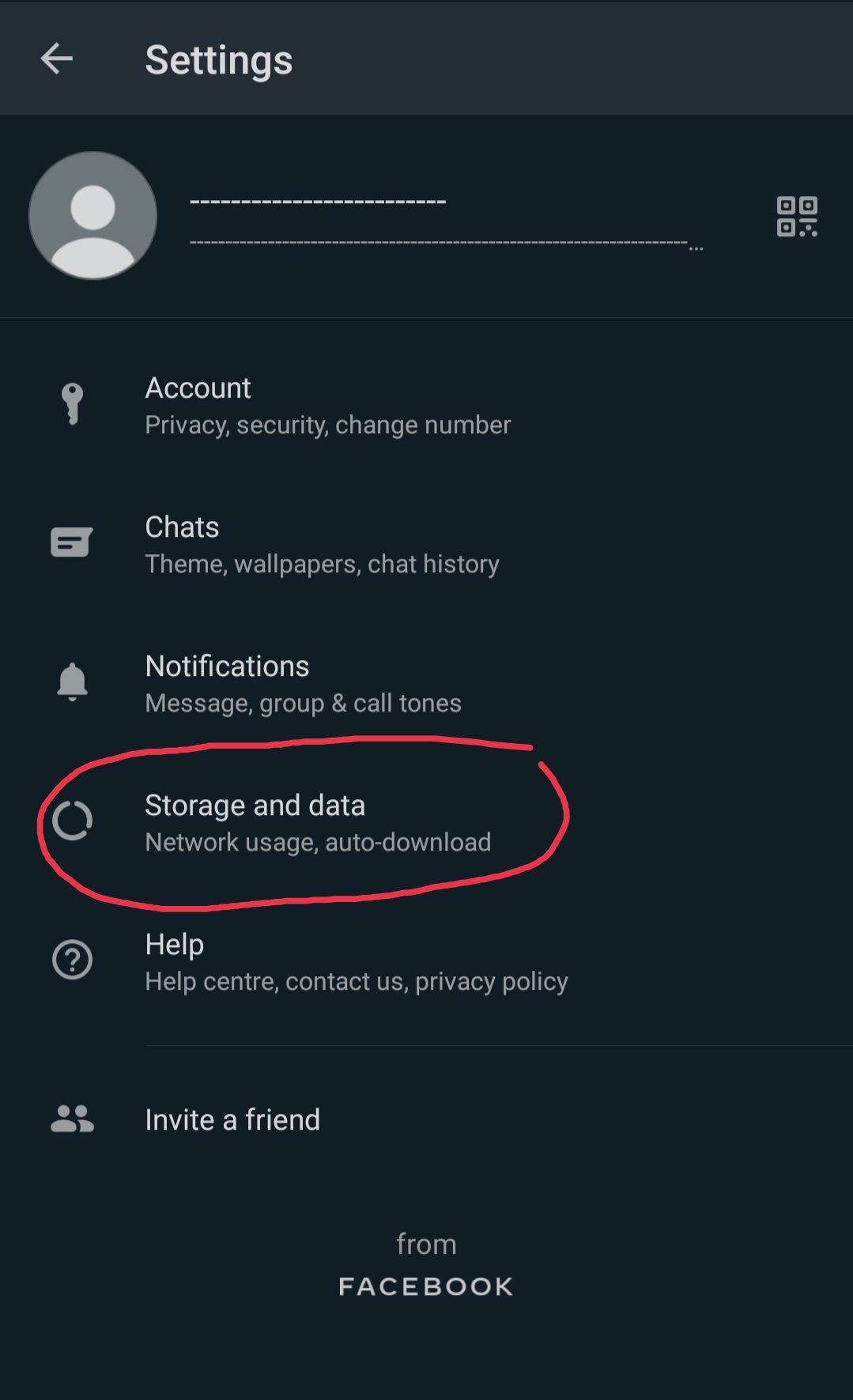Tap the Invite a friend people icon
Image resolution: width=853 pixels, height=1400 pixels.
[72, 1119]
